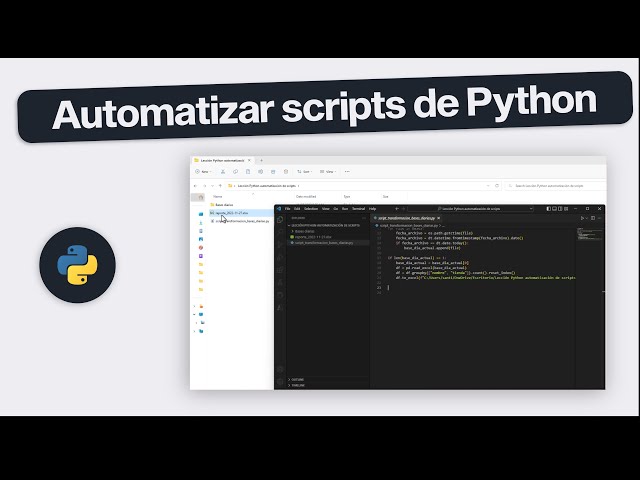Image resolution: width=640 pixels, height=480 pixels.
Task: Open the Manage gear in VS Code activity bar
Action: (280, 382)
